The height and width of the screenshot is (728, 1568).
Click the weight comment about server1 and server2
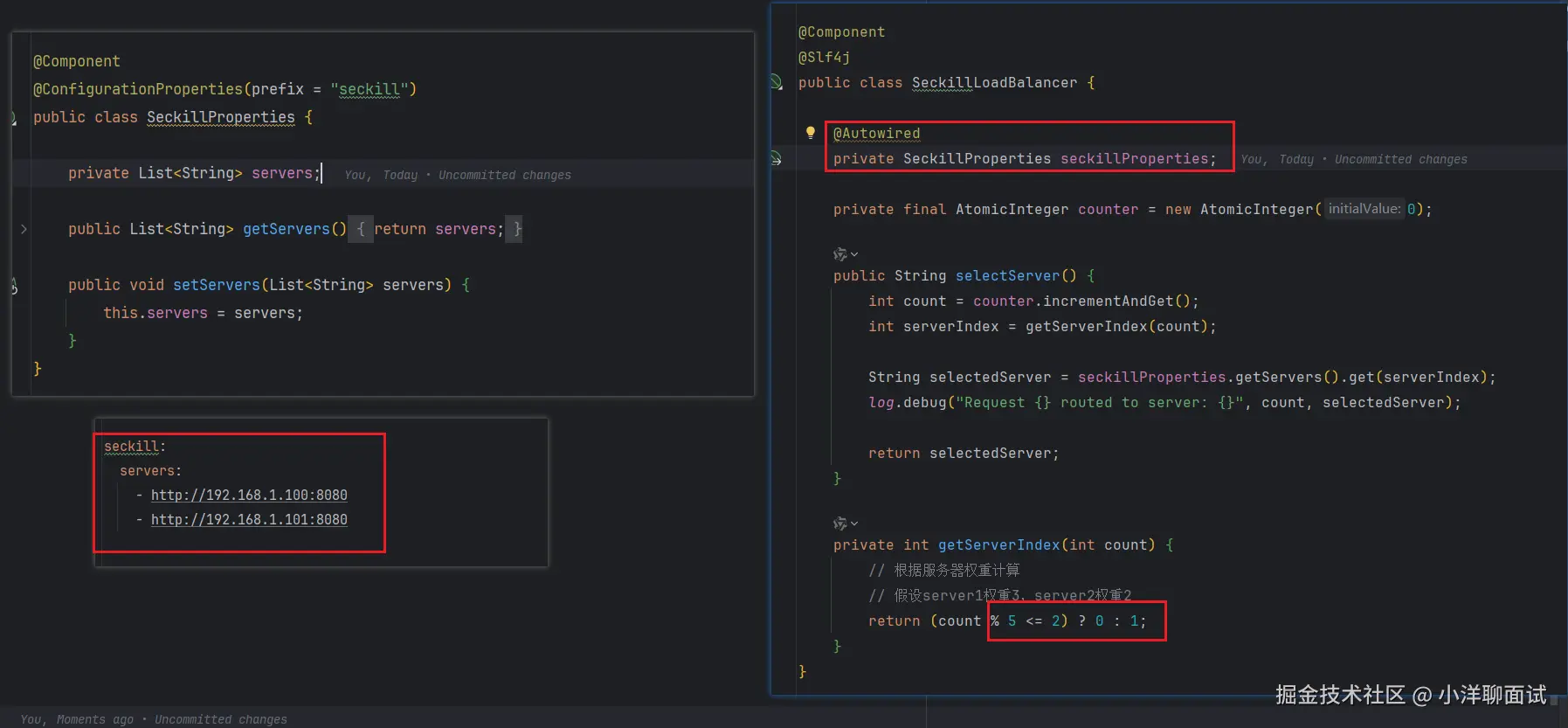[1000, 595]
